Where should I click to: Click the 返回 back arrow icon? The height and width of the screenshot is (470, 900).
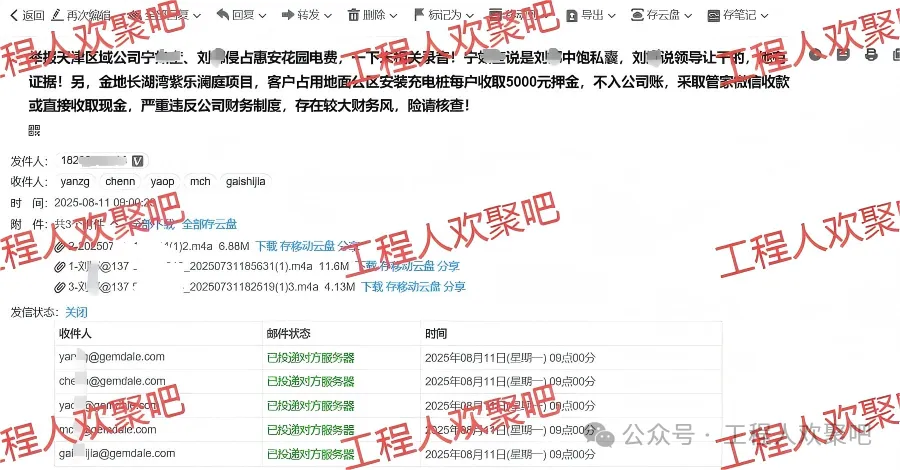[14, 15]
